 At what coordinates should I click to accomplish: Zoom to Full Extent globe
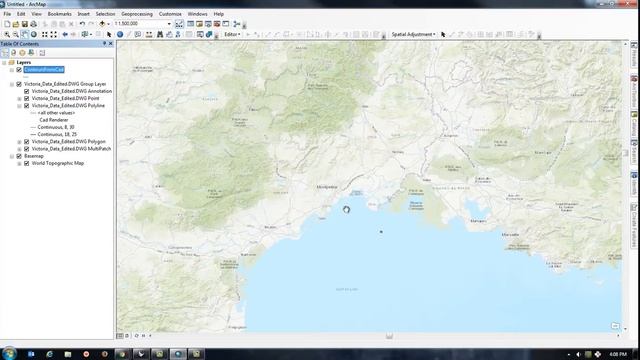coord(34,35)
